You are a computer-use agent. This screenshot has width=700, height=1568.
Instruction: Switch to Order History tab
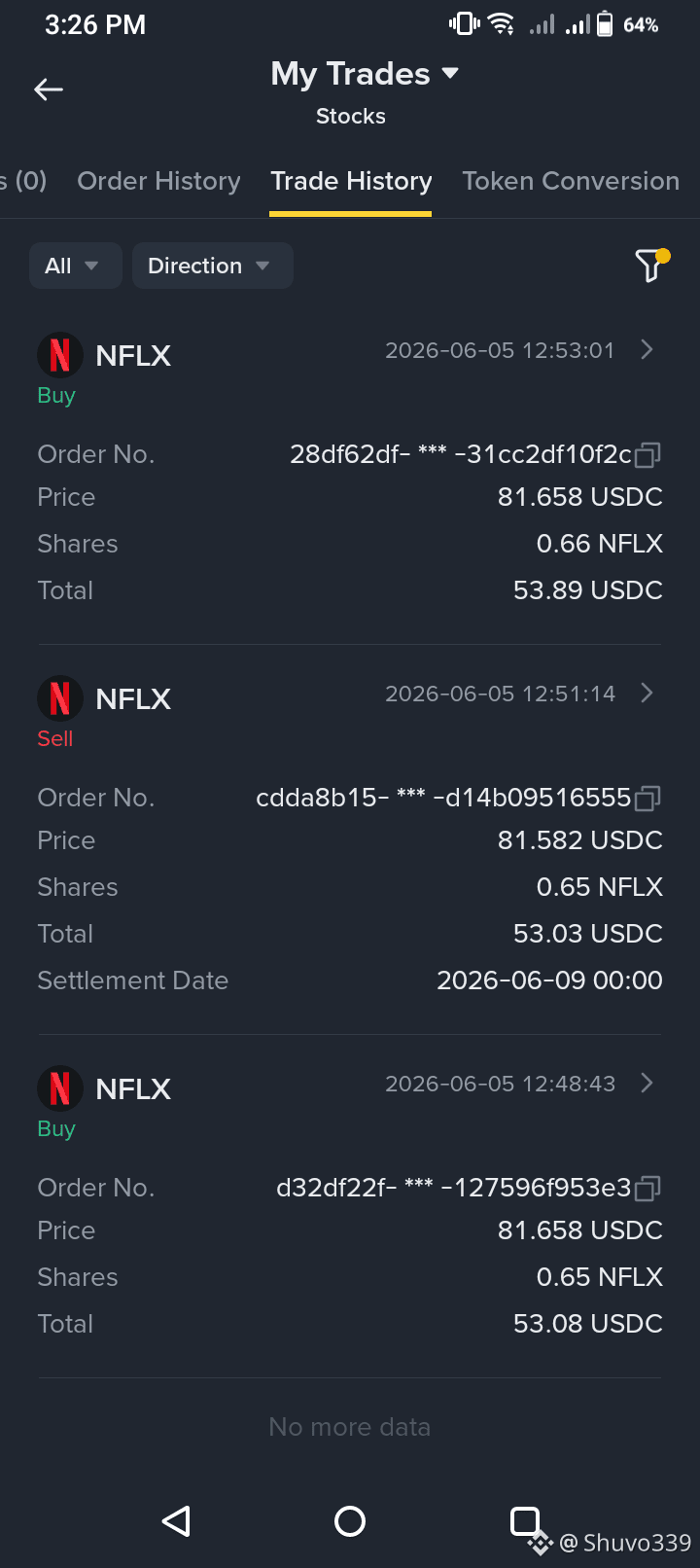pos(158,181)
